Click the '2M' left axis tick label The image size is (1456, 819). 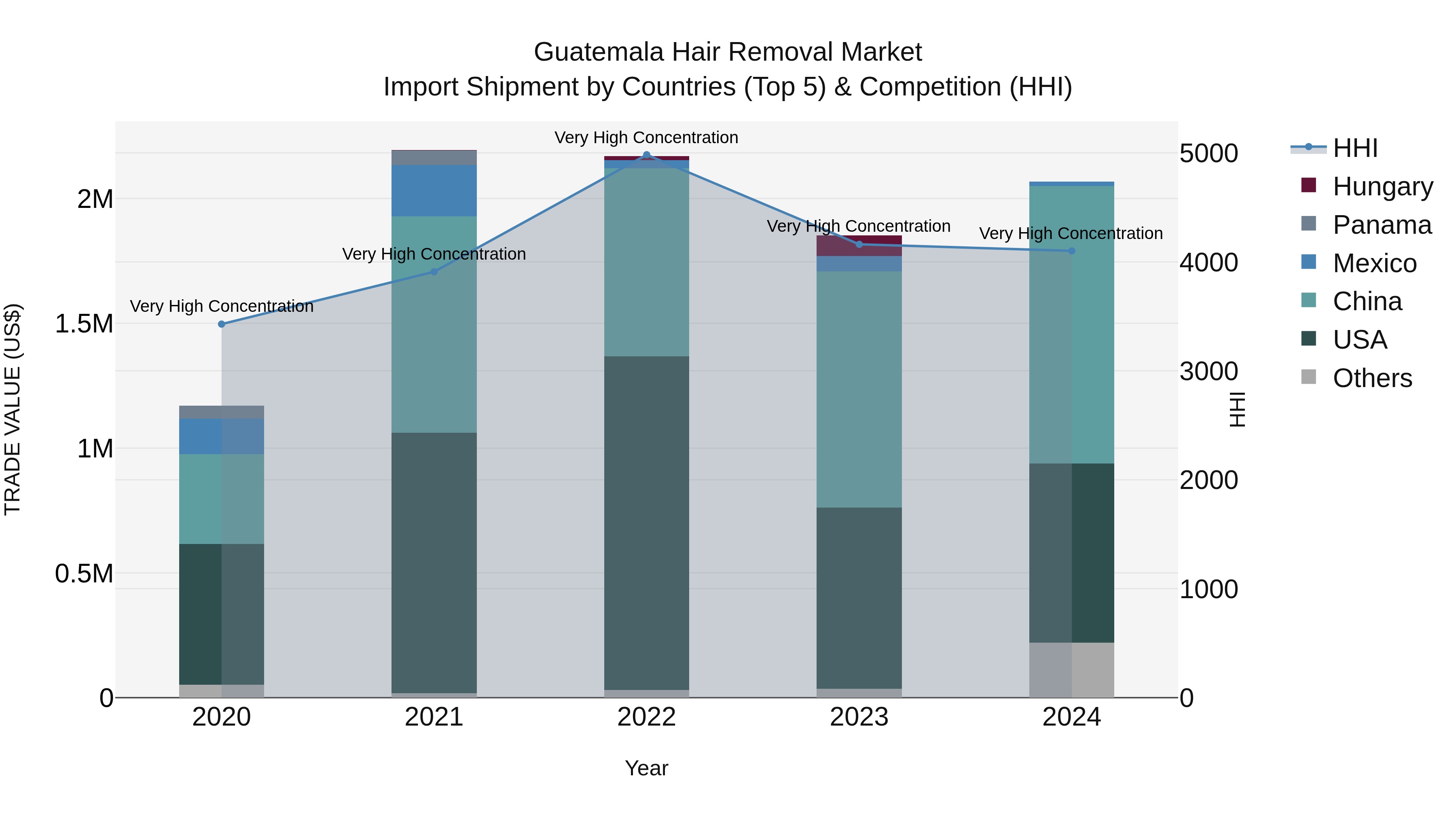[x=95, y=199]
